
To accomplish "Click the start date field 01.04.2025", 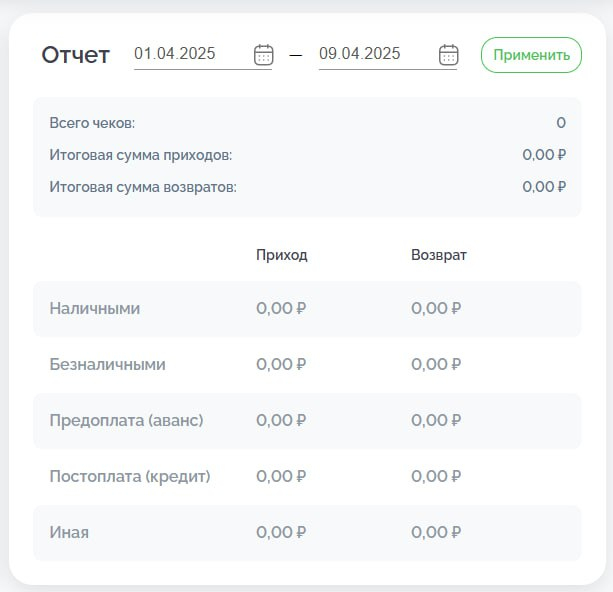I will tap(175, 54).
